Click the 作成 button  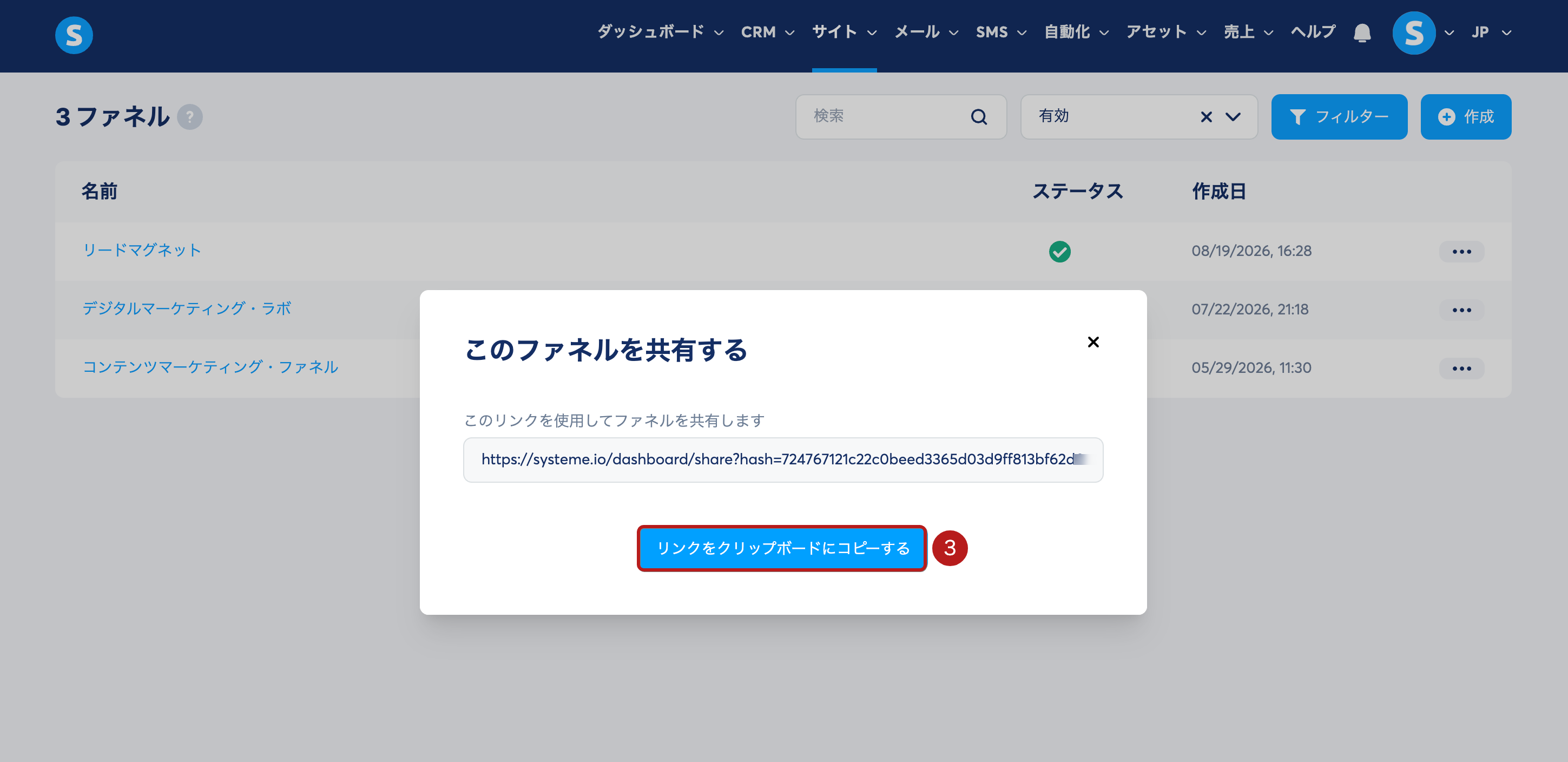1466,117
